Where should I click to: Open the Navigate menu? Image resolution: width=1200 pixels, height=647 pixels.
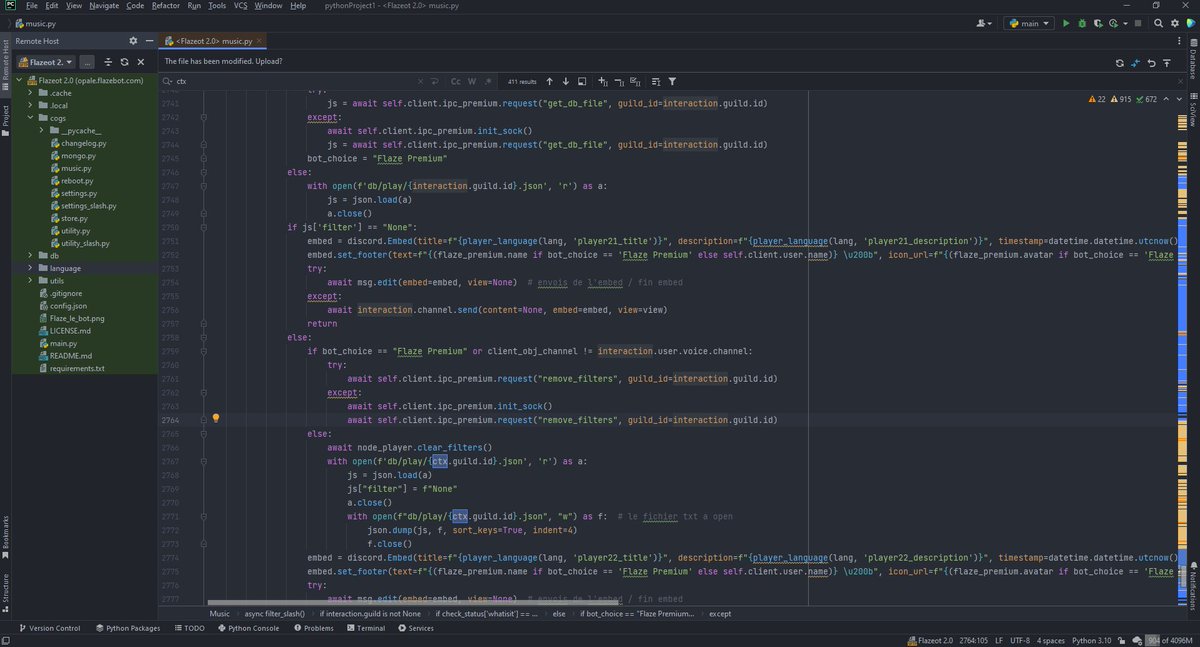[x=103, y=6]
